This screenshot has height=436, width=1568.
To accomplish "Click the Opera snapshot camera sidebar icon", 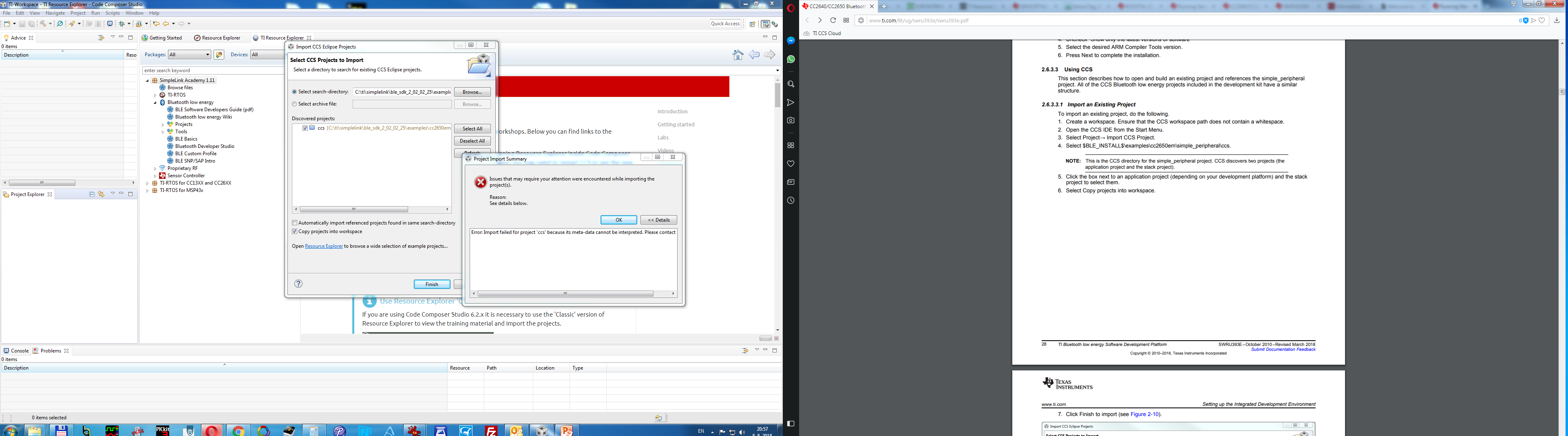I will coord(791,120).
